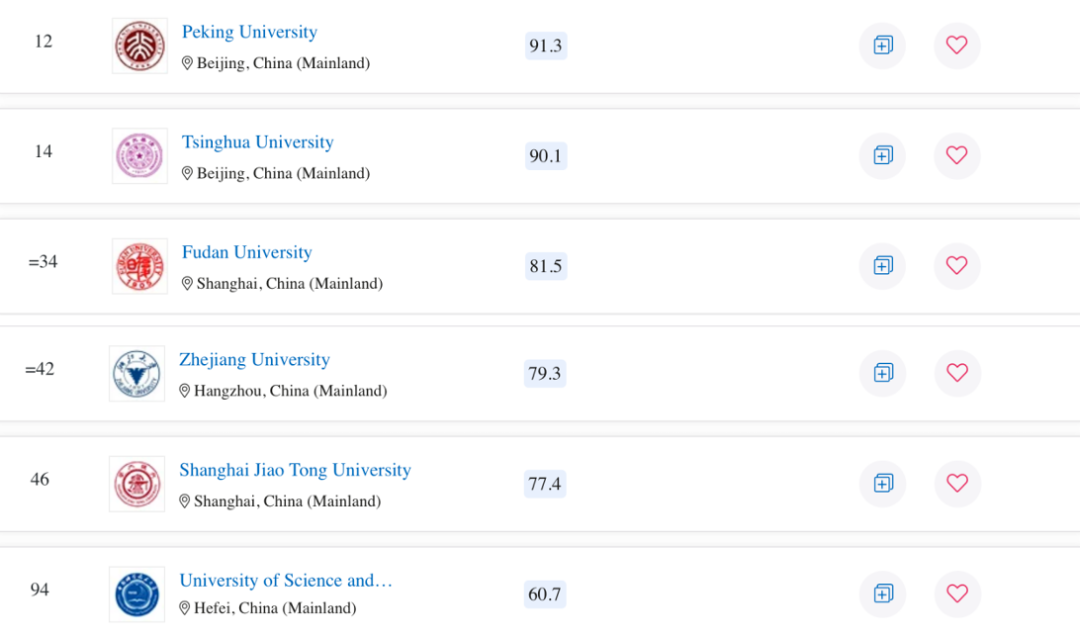
Task: Favorite Peking University with heart icon
Action: 957,45
